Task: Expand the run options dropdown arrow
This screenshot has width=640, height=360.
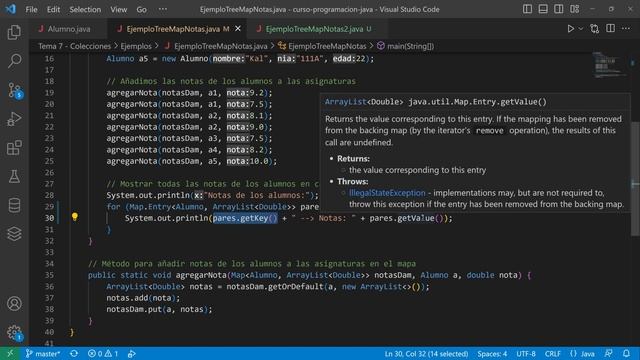Action: pos(580,29)
